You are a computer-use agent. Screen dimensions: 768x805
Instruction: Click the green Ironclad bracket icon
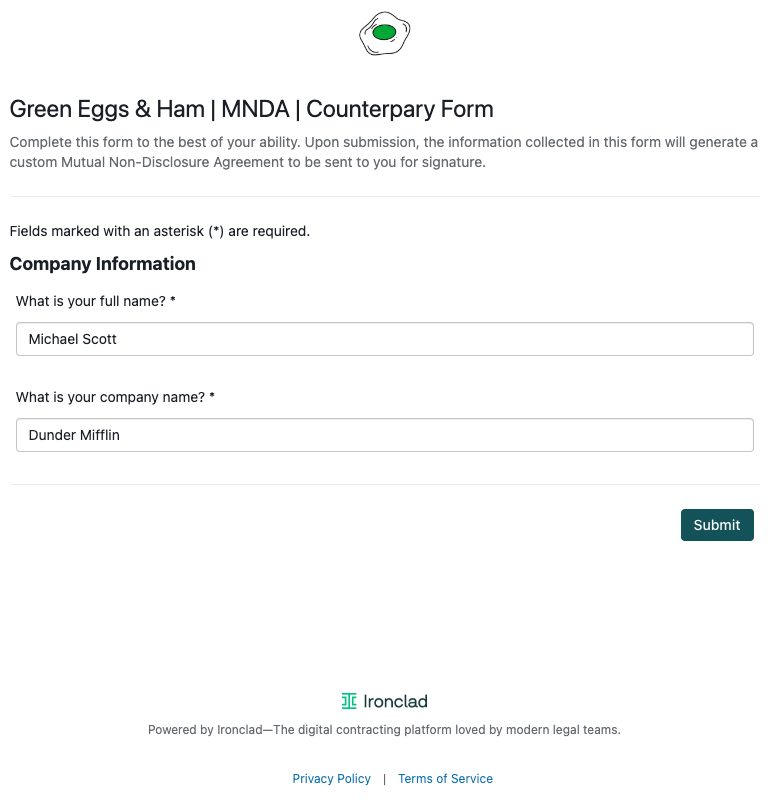pyautogui.click(x=349, y=701)
